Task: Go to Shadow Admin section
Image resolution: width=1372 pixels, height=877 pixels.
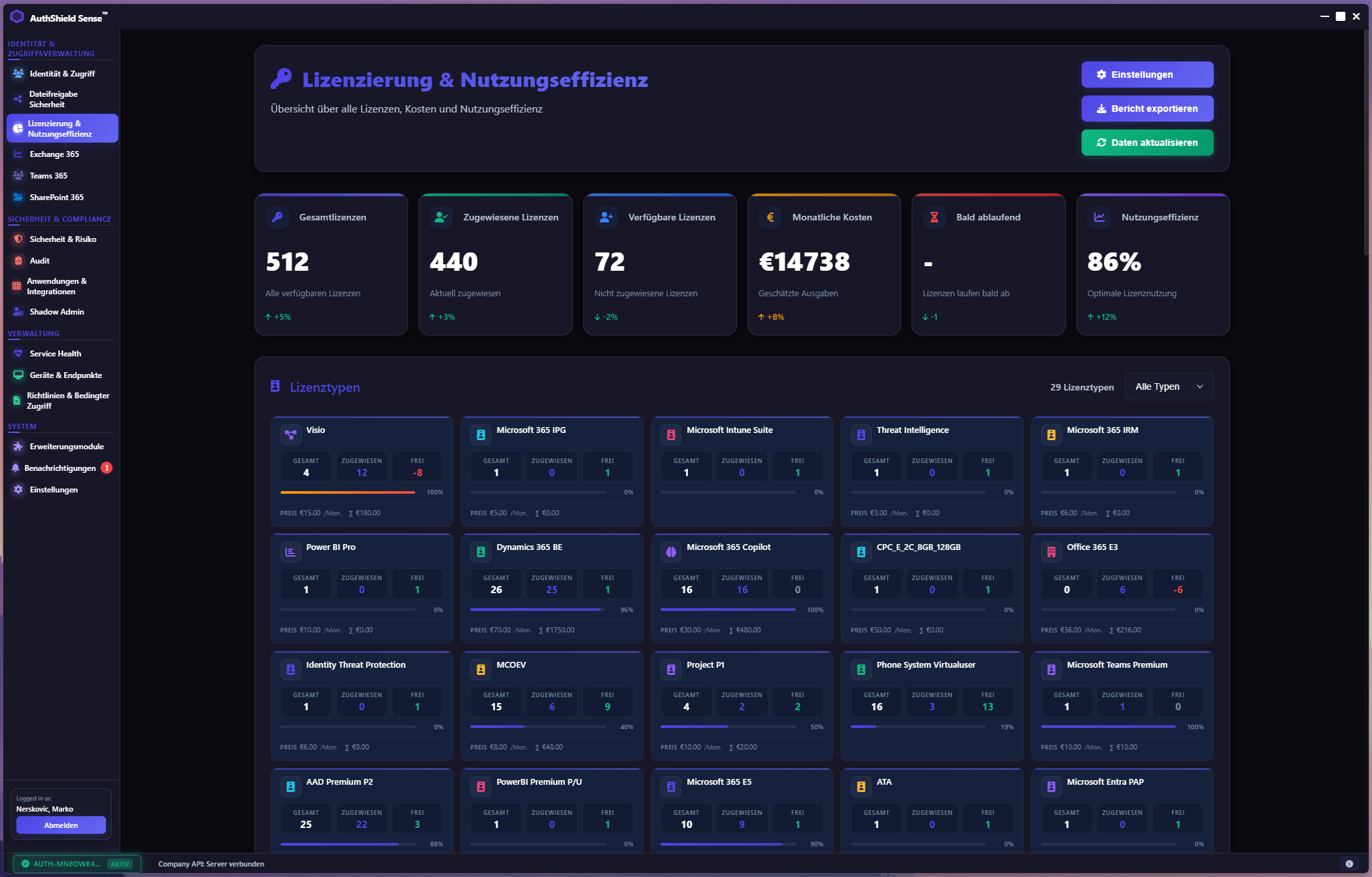Action: (x=56, y=312)
